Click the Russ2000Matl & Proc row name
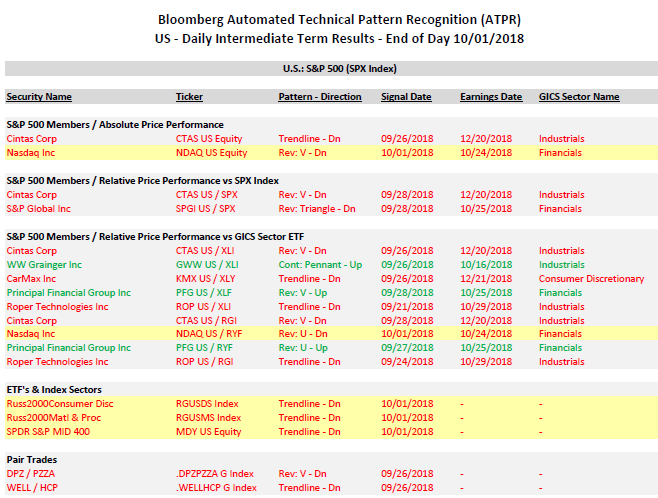 pos(54,418)
